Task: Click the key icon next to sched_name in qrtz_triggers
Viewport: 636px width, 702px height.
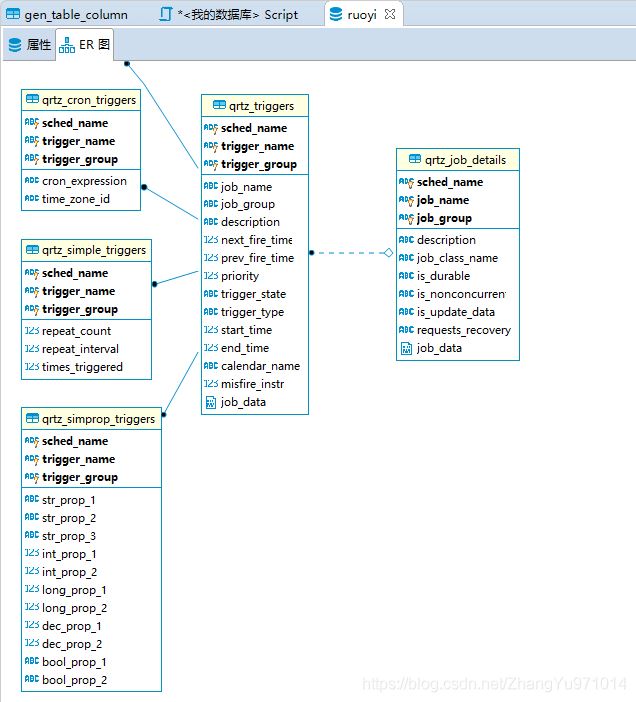Action: [210, 128]
